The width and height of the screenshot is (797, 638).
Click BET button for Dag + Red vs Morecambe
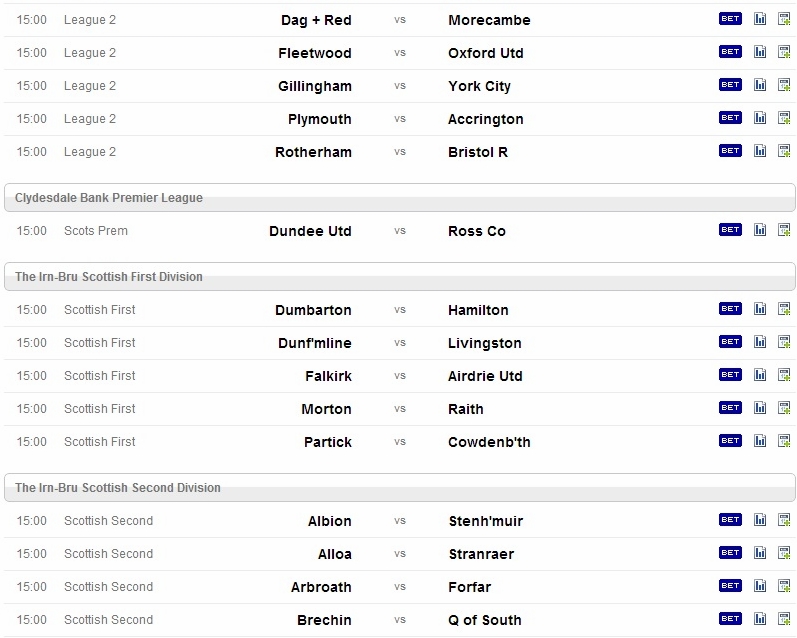730,19
